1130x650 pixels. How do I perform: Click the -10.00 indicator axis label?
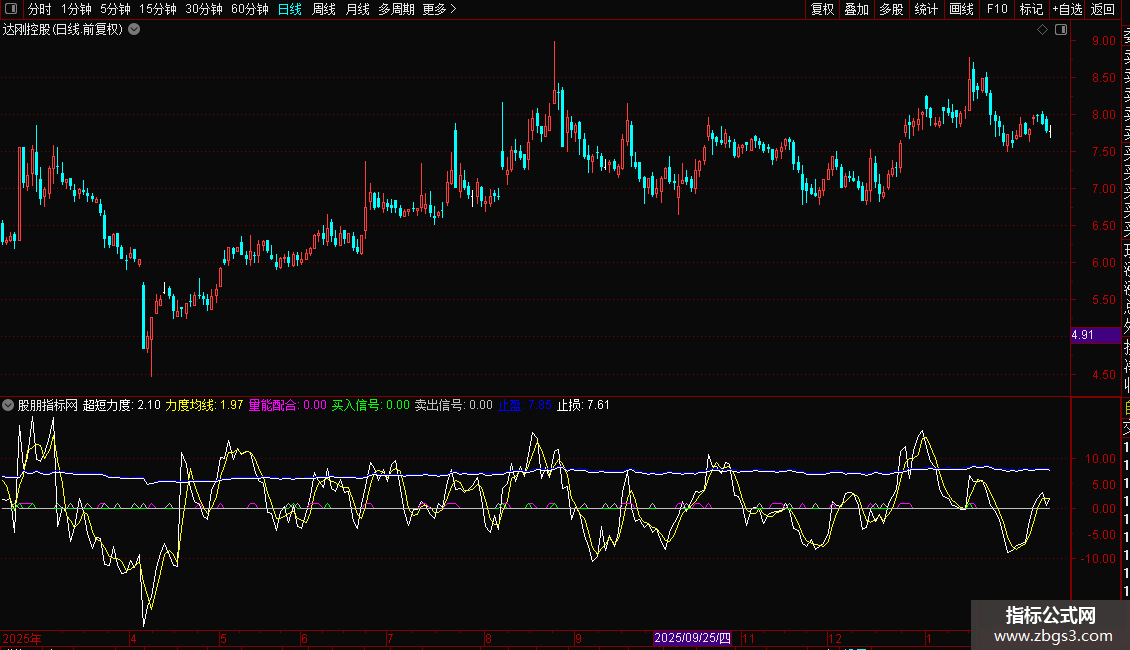(x=1098, y=558)
